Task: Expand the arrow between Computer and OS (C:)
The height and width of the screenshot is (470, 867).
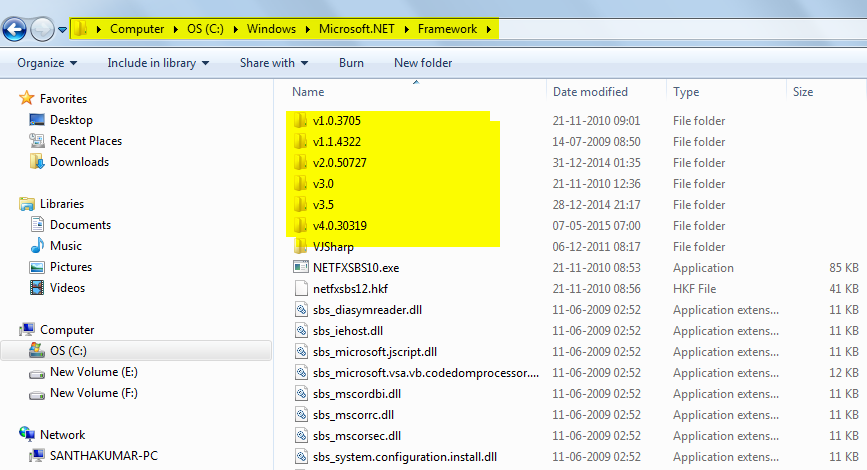Action: [176, 29]
